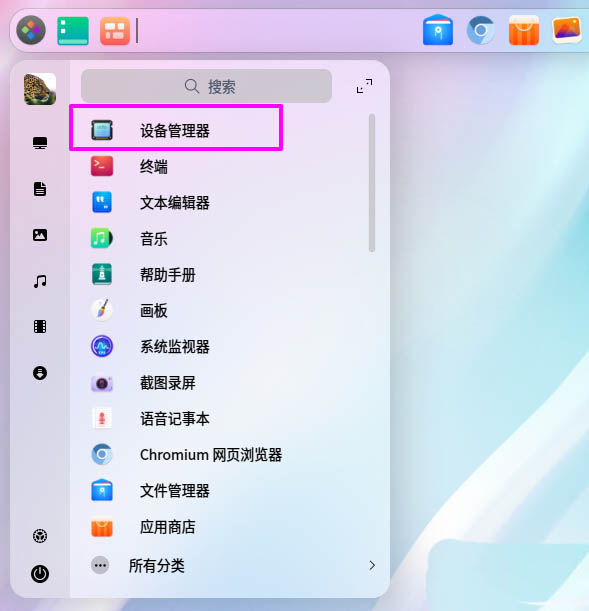The height and width of the screenshot is (611, 589).
Task: Click the launcher button in dock
Action: [31, 30]
